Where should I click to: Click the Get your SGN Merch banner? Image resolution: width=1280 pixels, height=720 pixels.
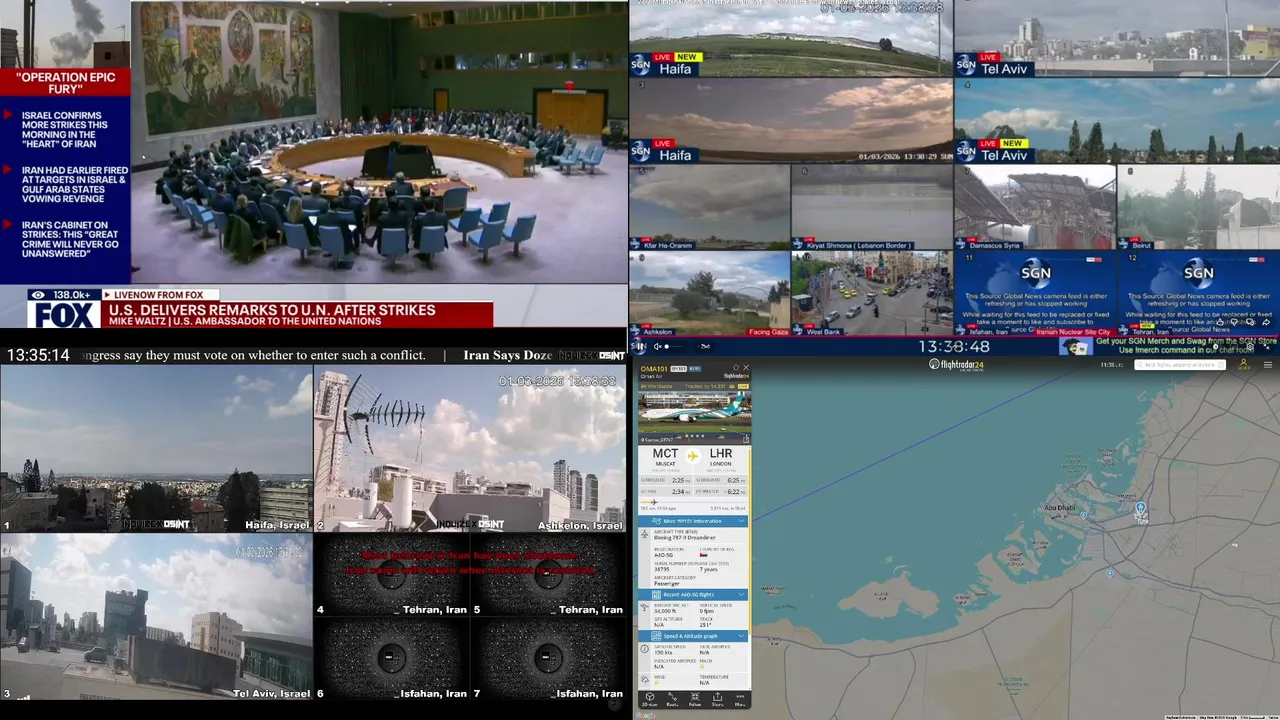(x=1186, y=345)
